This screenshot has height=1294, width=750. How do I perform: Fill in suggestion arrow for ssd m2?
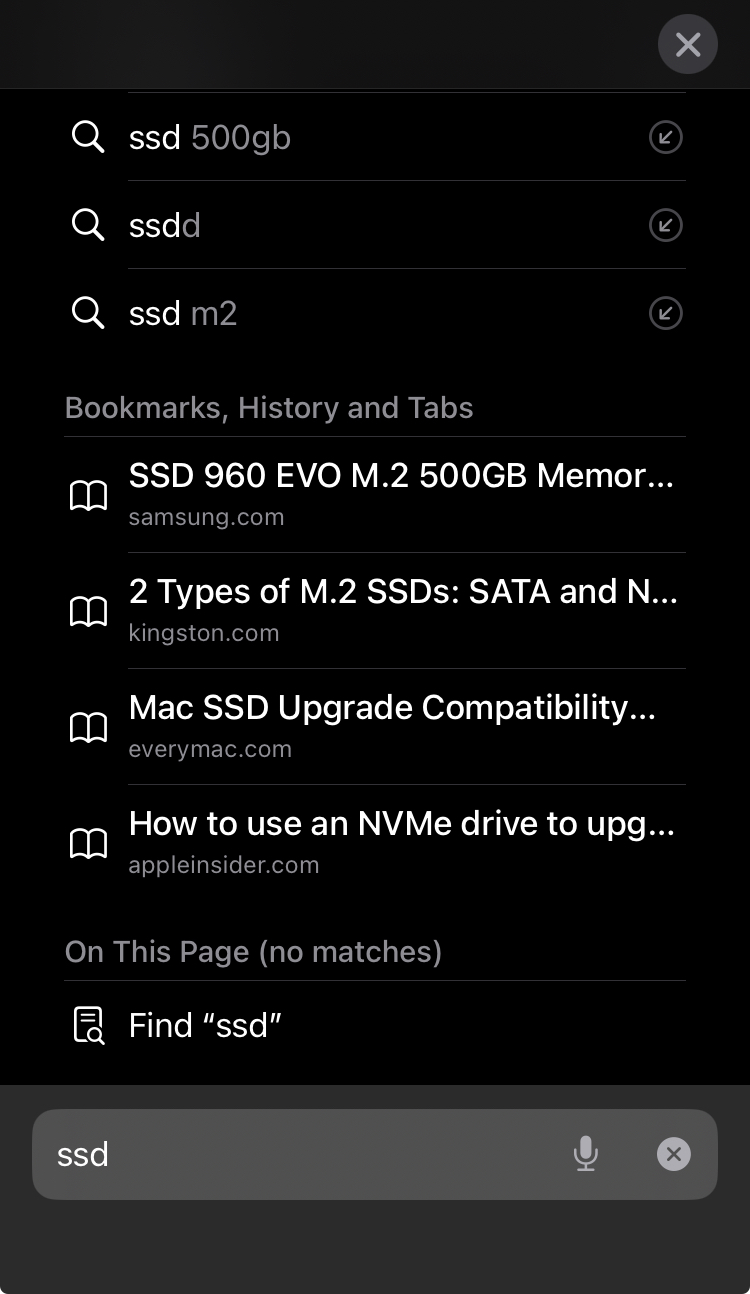tap(665, 313)
